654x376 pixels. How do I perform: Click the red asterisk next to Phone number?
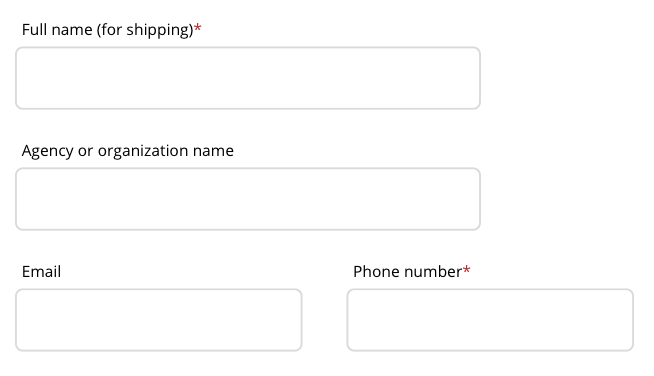pyautogui.click(x=467, y=270)
